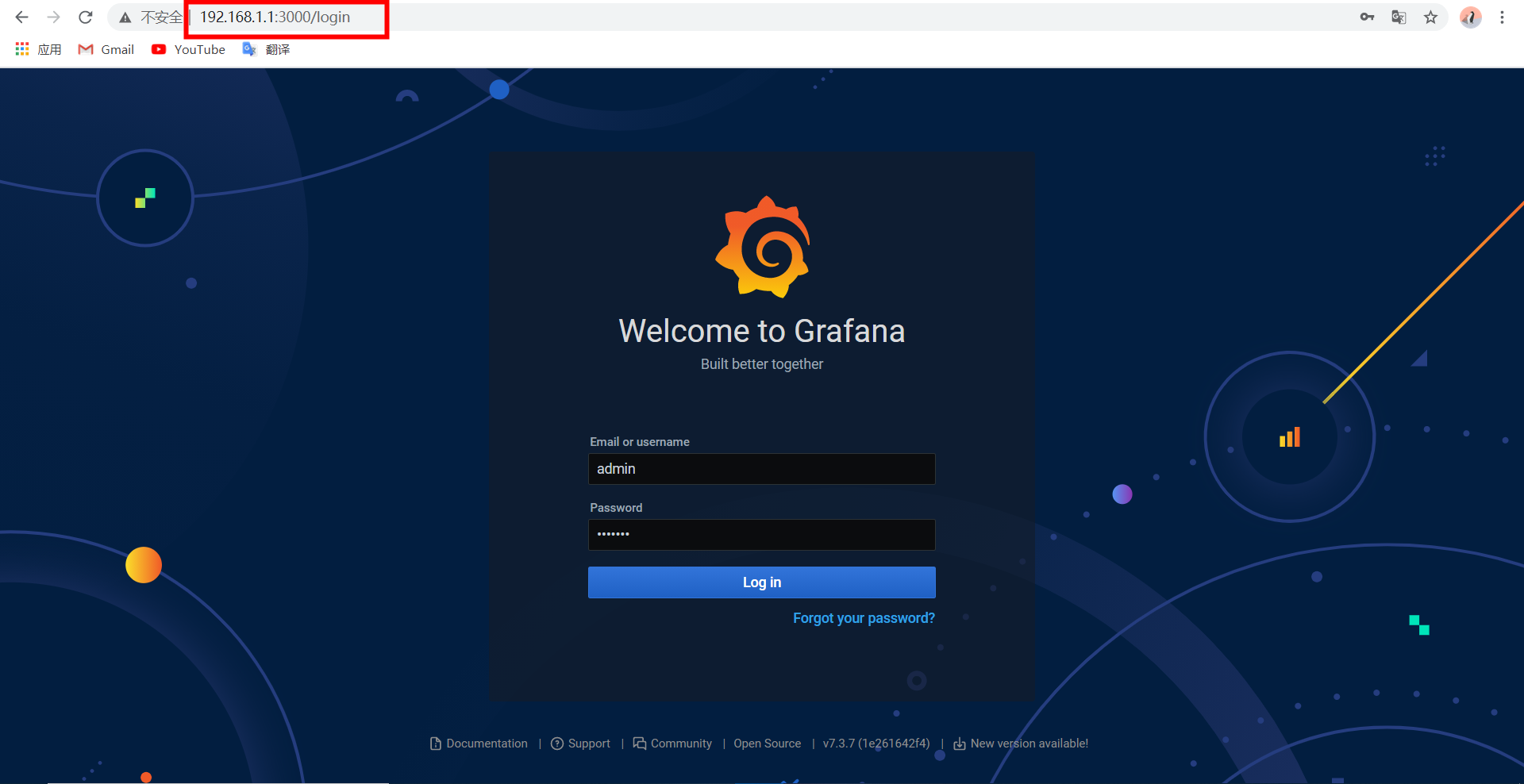Open the Documentation footer link
This screenshot has width=1524, height=784.
pos(479,744)
